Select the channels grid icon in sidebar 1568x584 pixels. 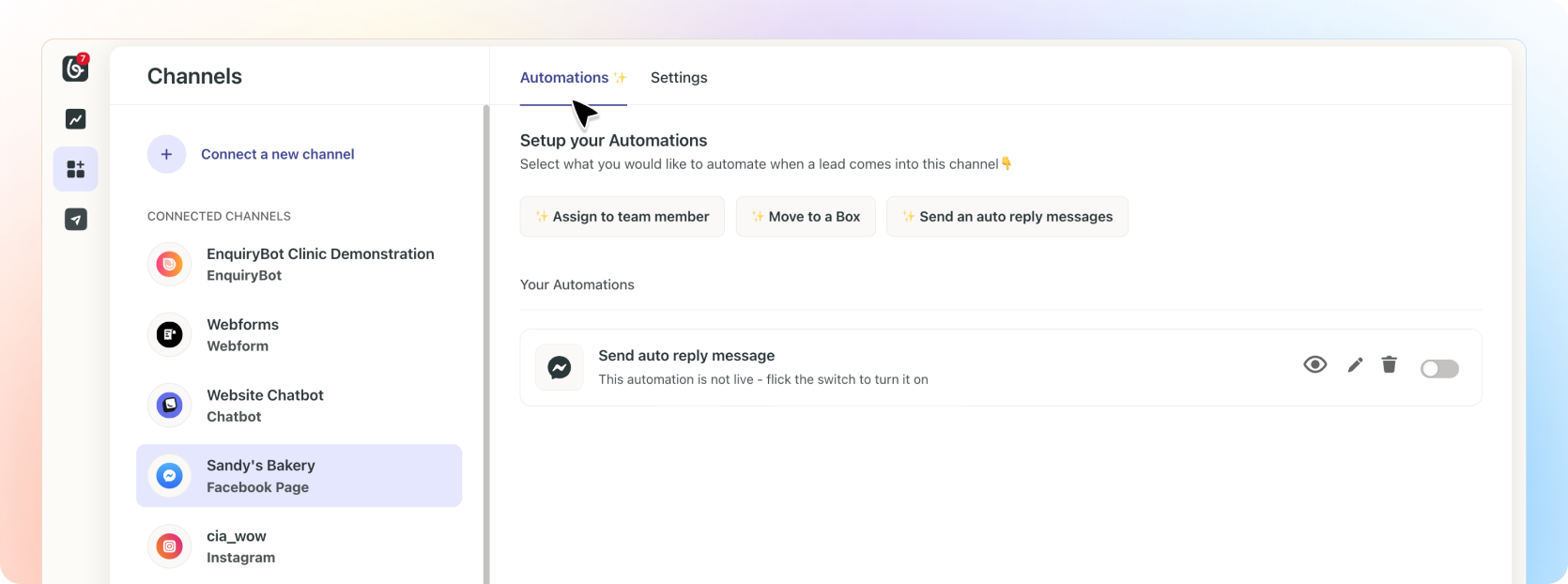coord(75,169)
